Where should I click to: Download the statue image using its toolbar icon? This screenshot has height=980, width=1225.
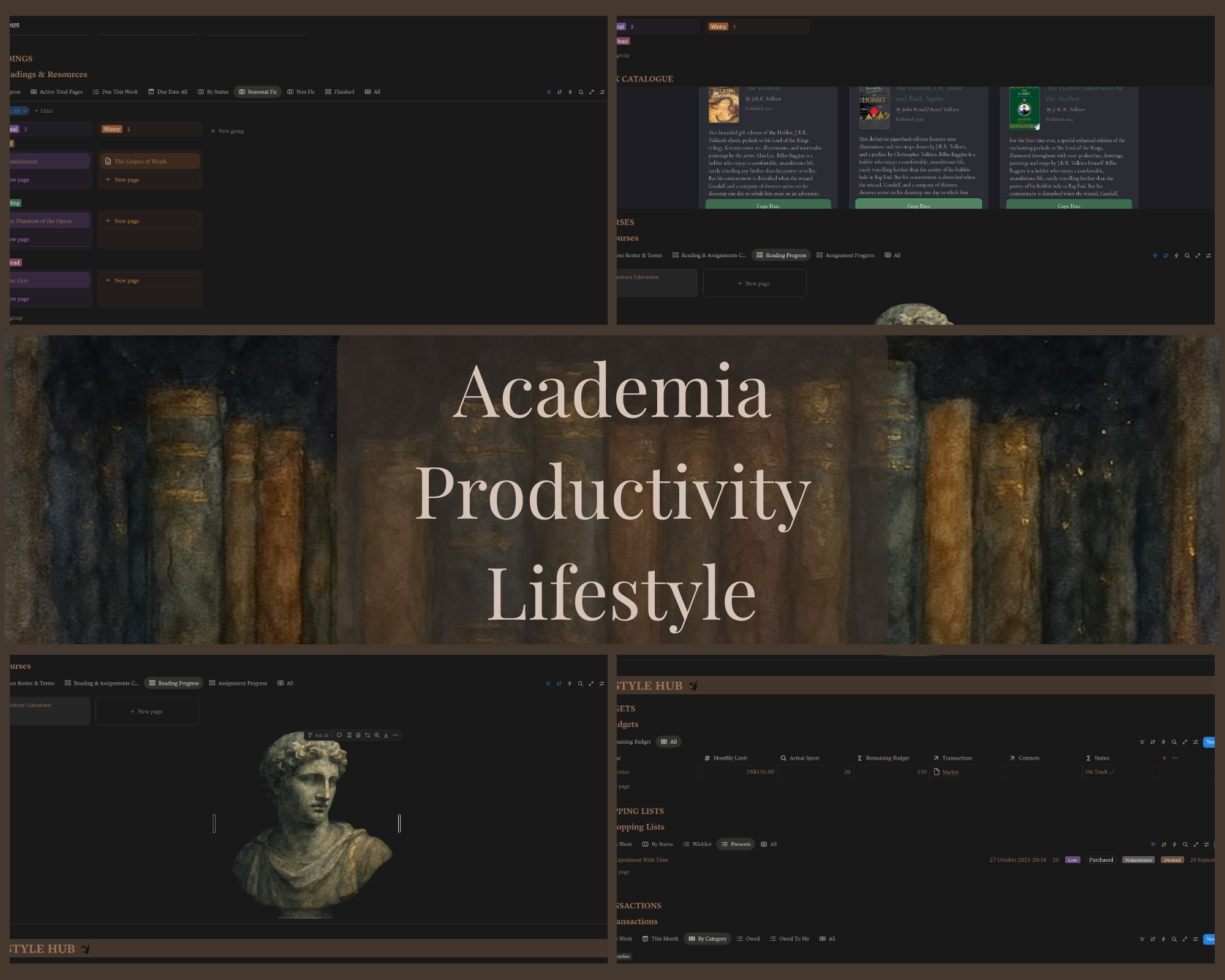point(385,735)
